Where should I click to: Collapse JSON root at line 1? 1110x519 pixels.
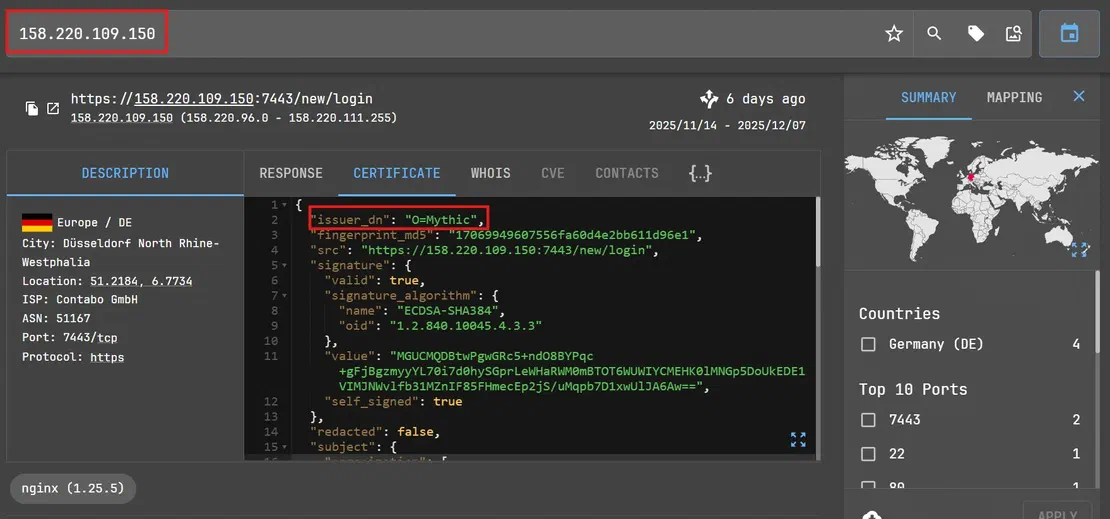(284, 205)
